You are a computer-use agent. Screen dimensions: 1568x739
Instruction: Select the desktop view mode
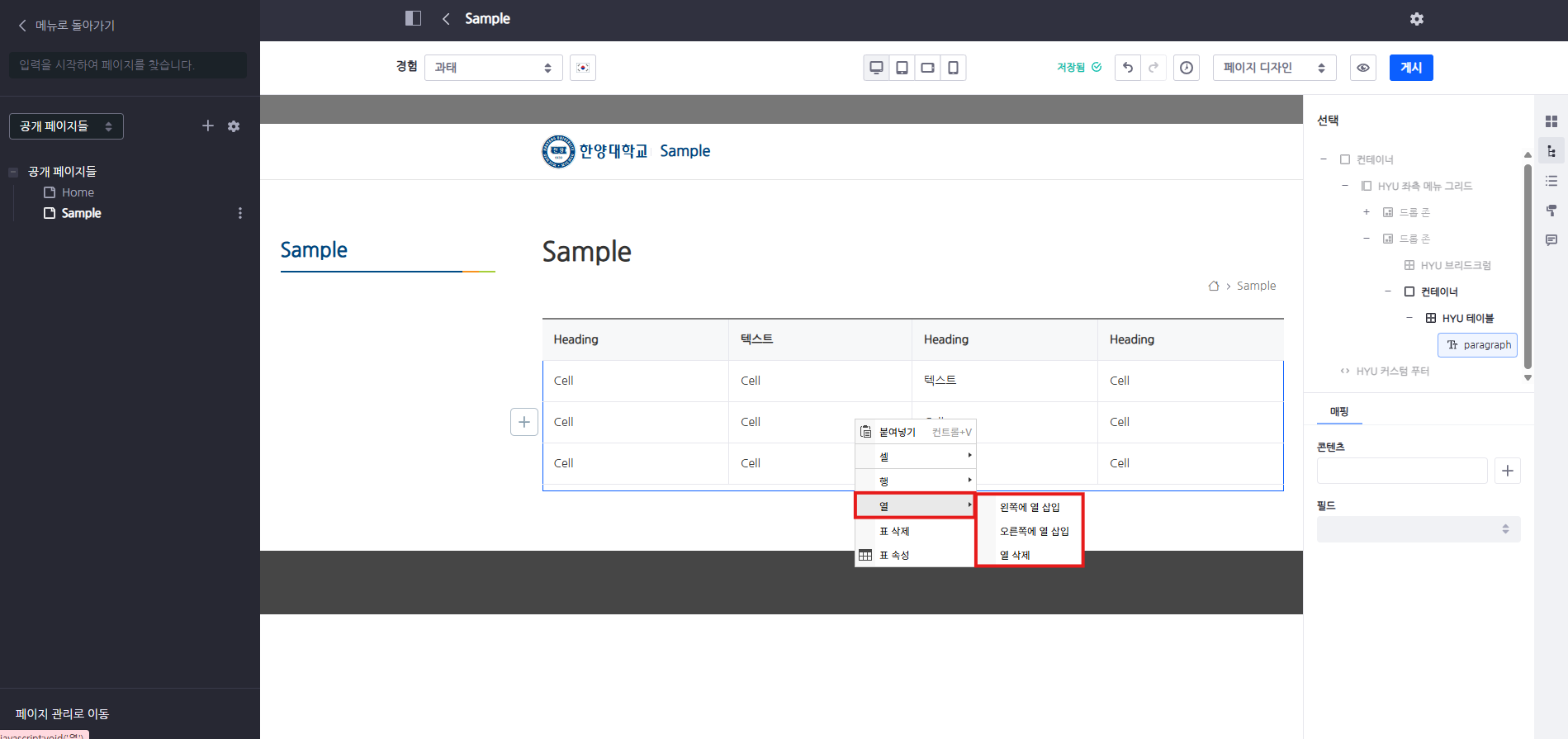[x=876, y=68]
